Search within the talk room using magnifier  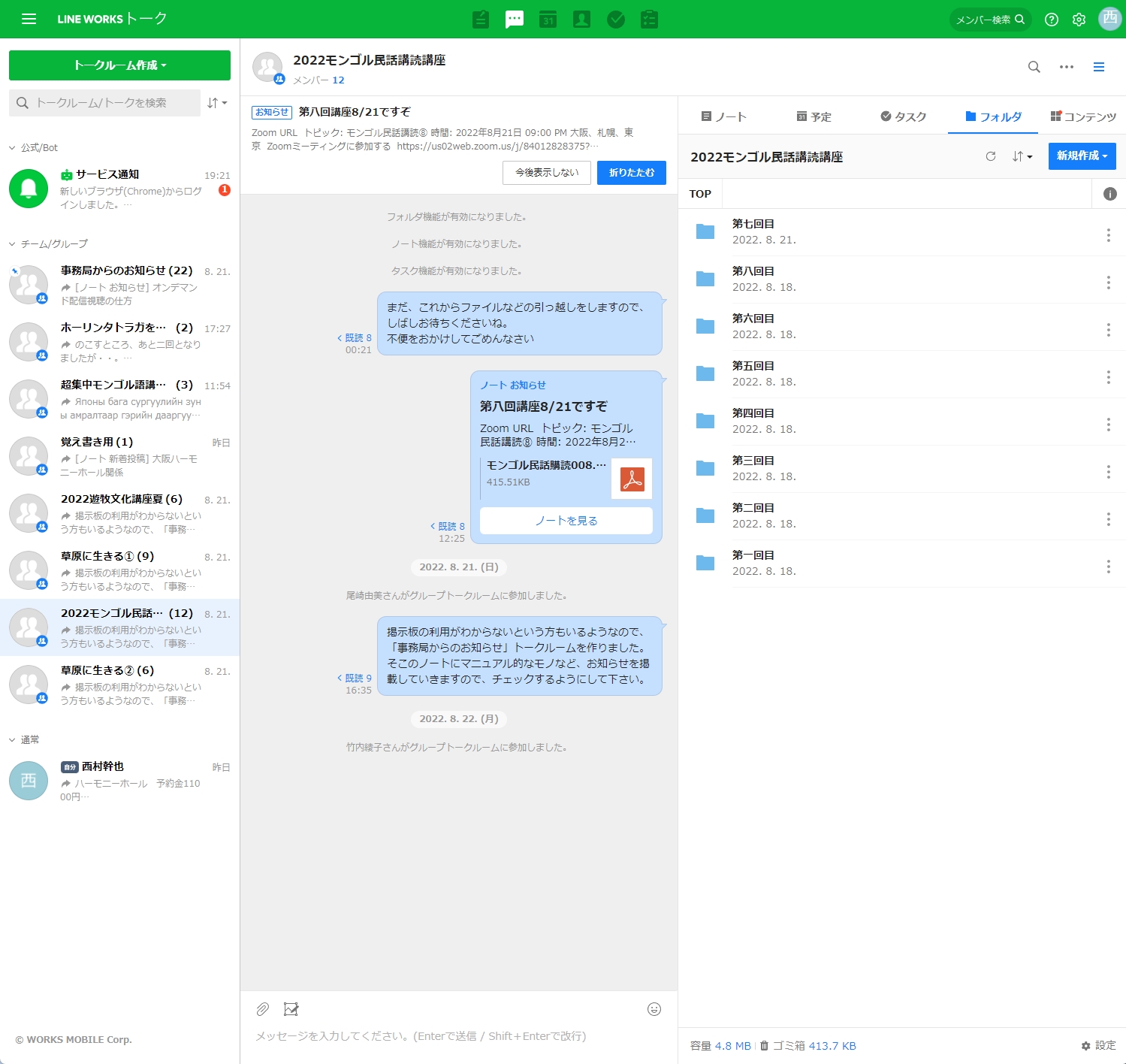[1034, 67]
